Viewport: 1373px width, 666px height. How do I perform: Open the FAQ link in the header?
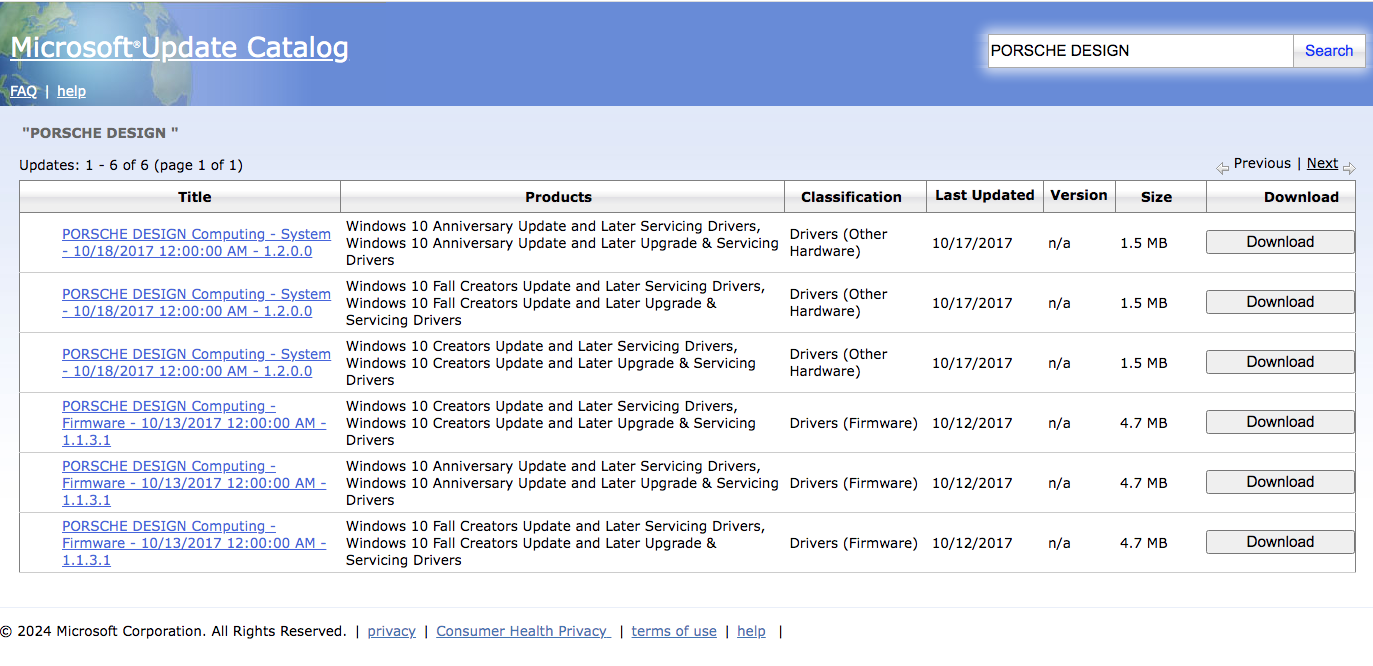(x=23, y=91)
